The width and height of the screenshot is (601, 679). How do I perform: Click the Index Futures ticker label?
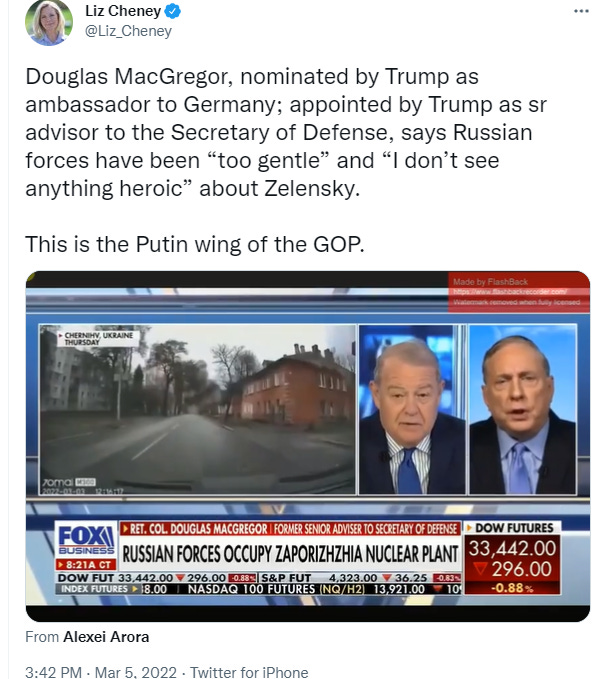(x=94, y=589)
